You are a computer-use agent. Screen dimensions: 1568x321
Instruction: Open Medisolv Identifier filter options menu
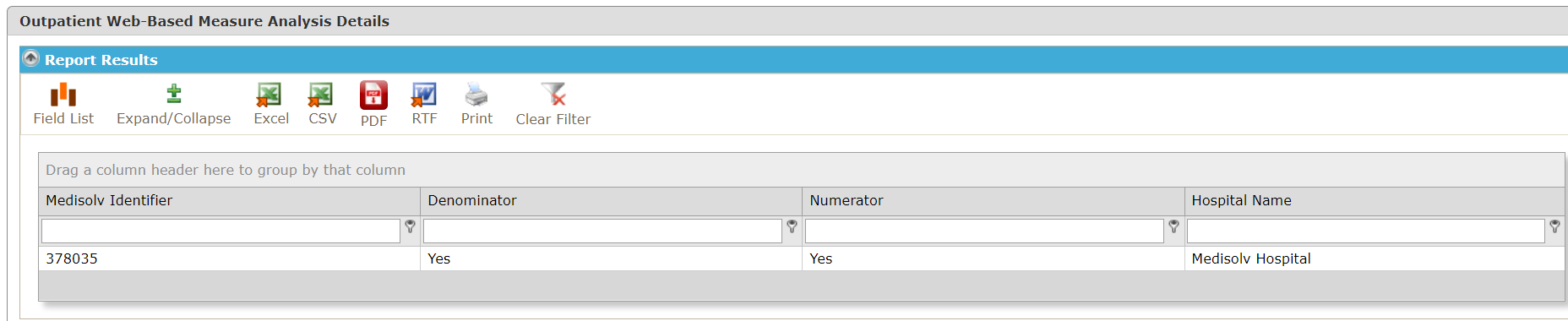click(x=410, y=226)
